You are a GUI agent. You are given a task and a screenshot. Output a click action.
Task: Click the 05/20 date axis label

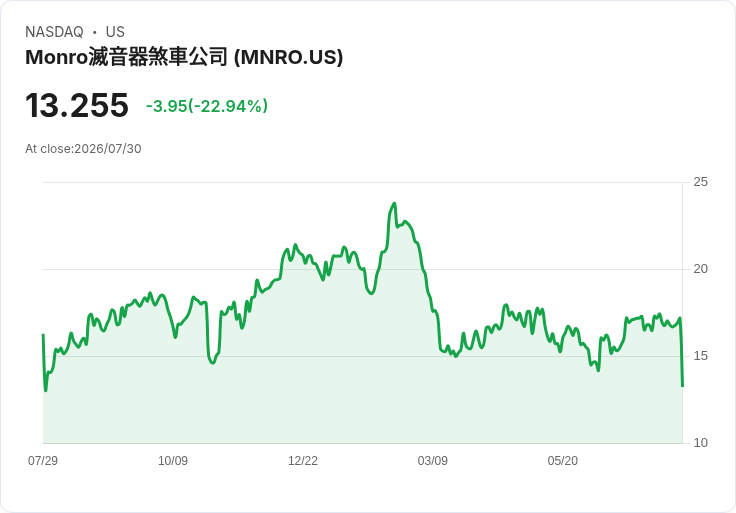[x=562, y=460]
